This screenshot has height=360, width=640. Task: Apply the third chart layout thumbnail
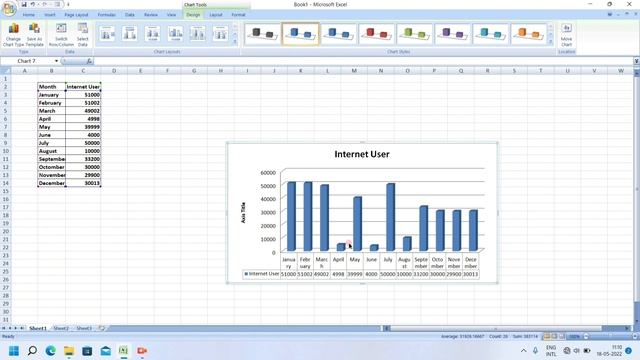click(152, 34)
